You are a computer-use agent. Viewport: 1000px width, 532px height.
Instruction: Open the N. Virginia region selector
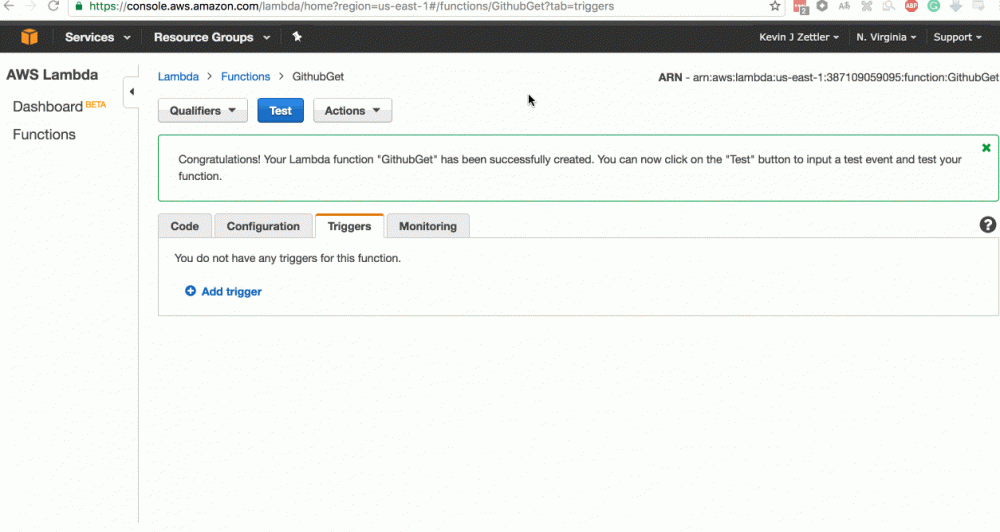(x=886, y=37)
